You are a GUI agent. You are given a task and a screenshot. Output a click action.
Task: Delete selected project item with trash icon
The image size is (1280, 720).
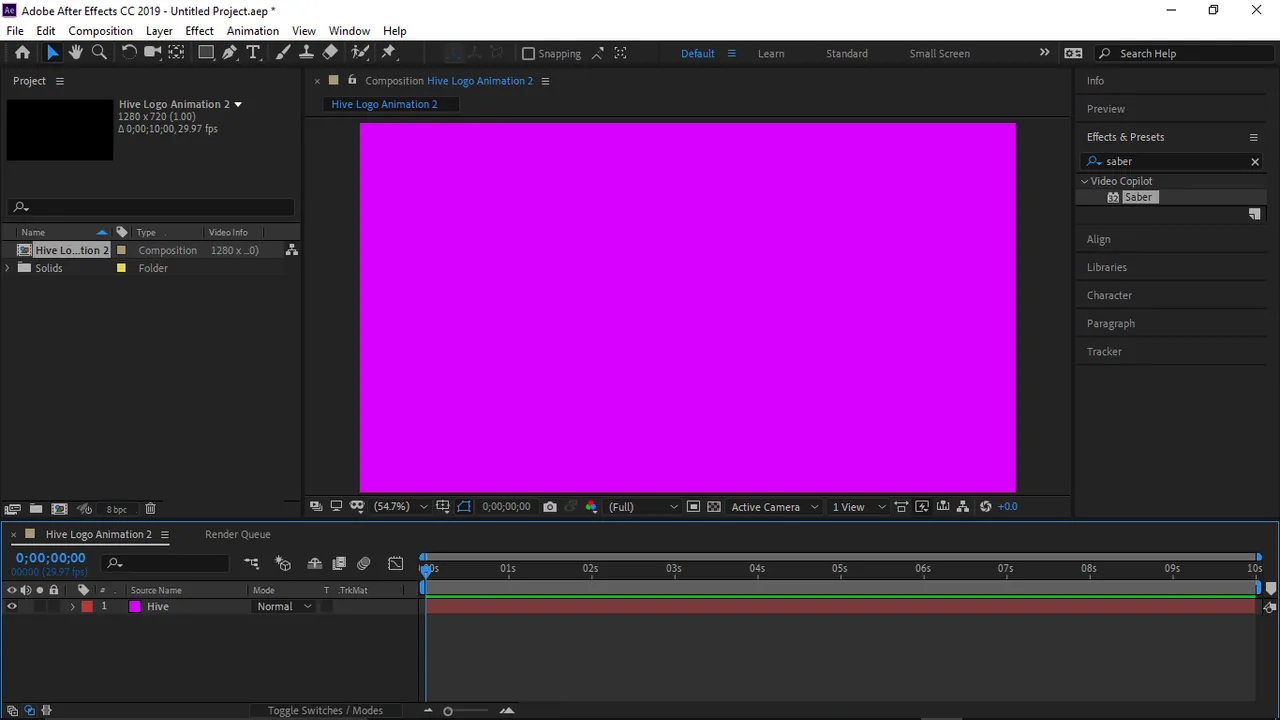pos(150,509)
